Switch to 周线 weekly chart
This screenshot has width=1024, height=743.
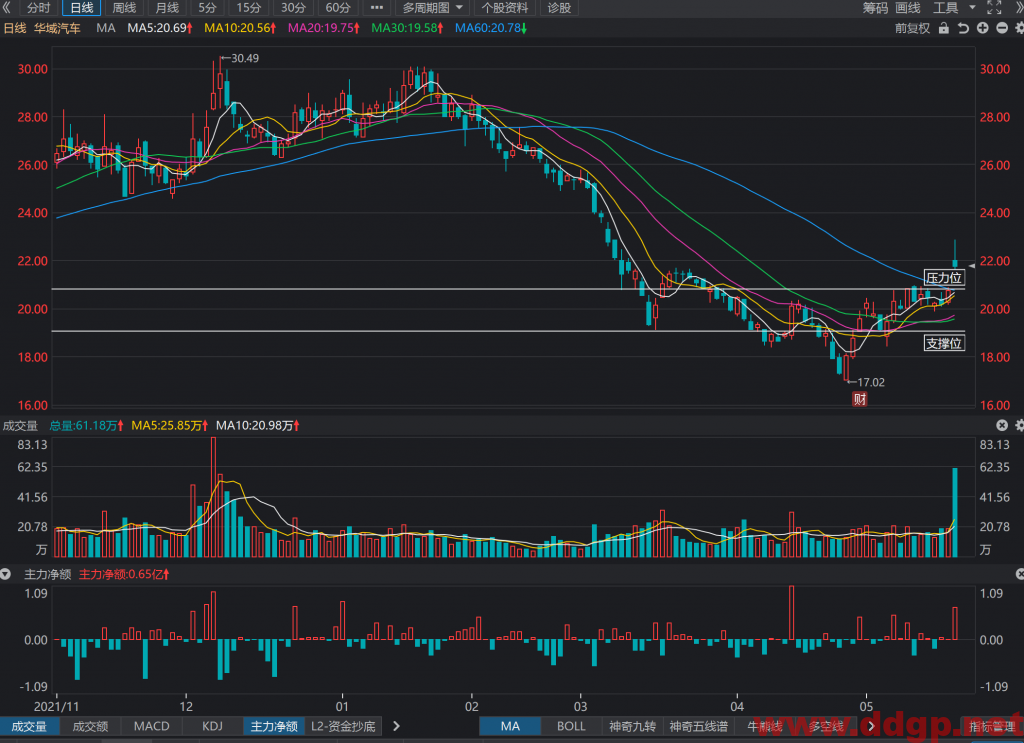click(x=124, y=8)
